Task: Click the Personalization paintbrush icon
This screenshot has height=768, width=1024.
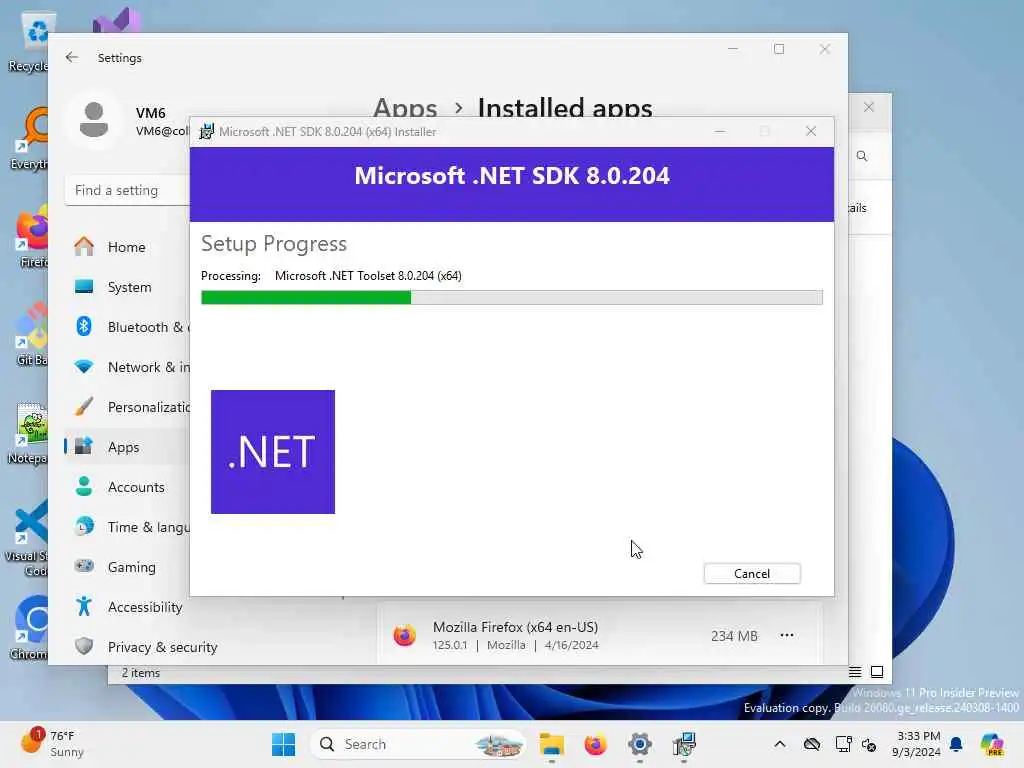Action: [x=84, y=406]
